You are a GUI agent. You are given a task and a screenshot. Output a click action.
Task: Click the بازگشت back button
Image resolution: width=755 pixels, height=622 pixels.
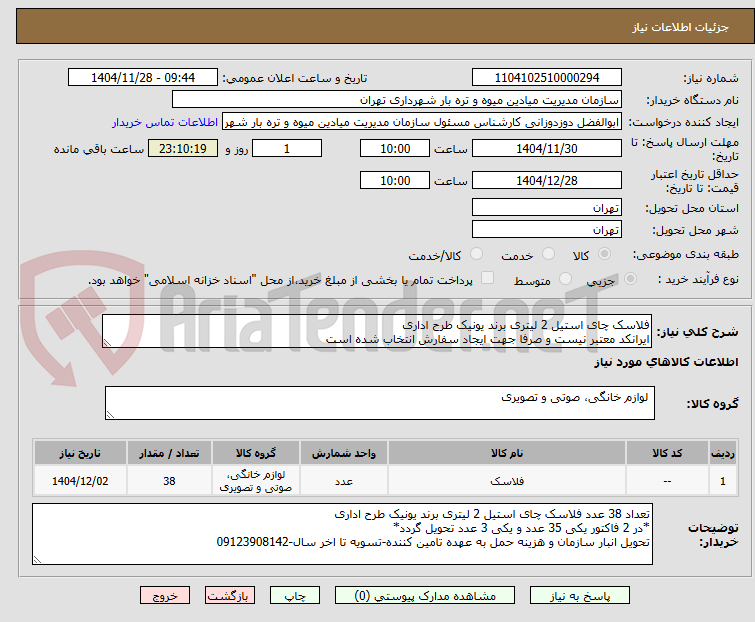[x=229, y=596]
